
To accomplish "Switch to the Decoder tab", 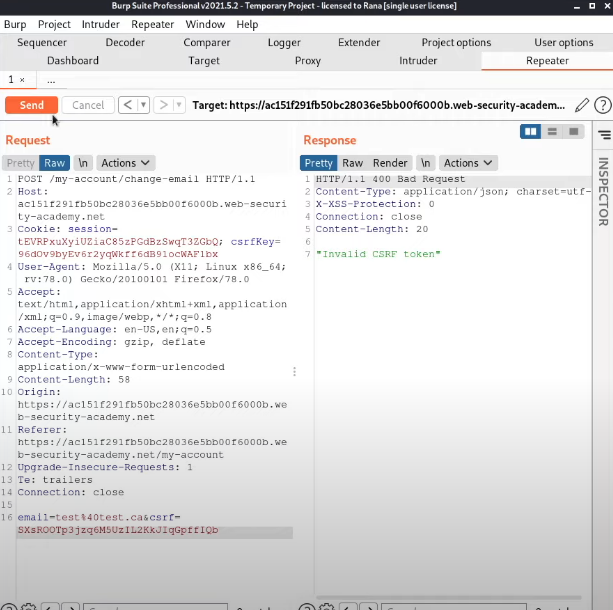I will pyautogui.click(x=125, y=42).
